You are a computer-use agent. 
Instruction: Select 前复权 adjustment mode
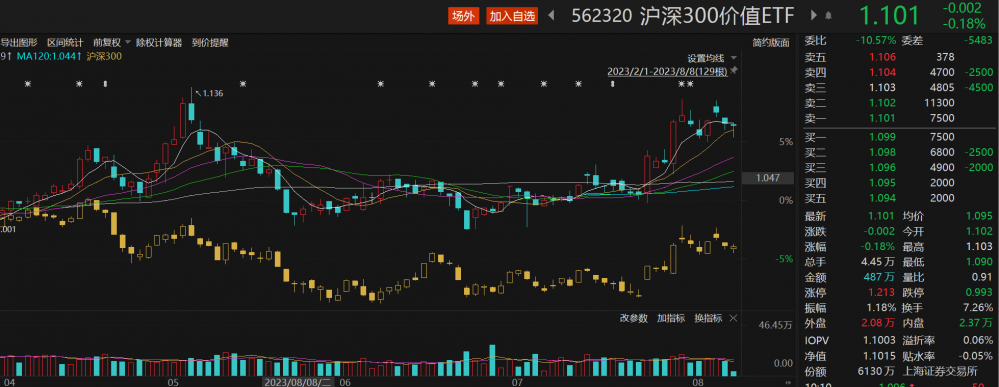[x=107, y=43]
